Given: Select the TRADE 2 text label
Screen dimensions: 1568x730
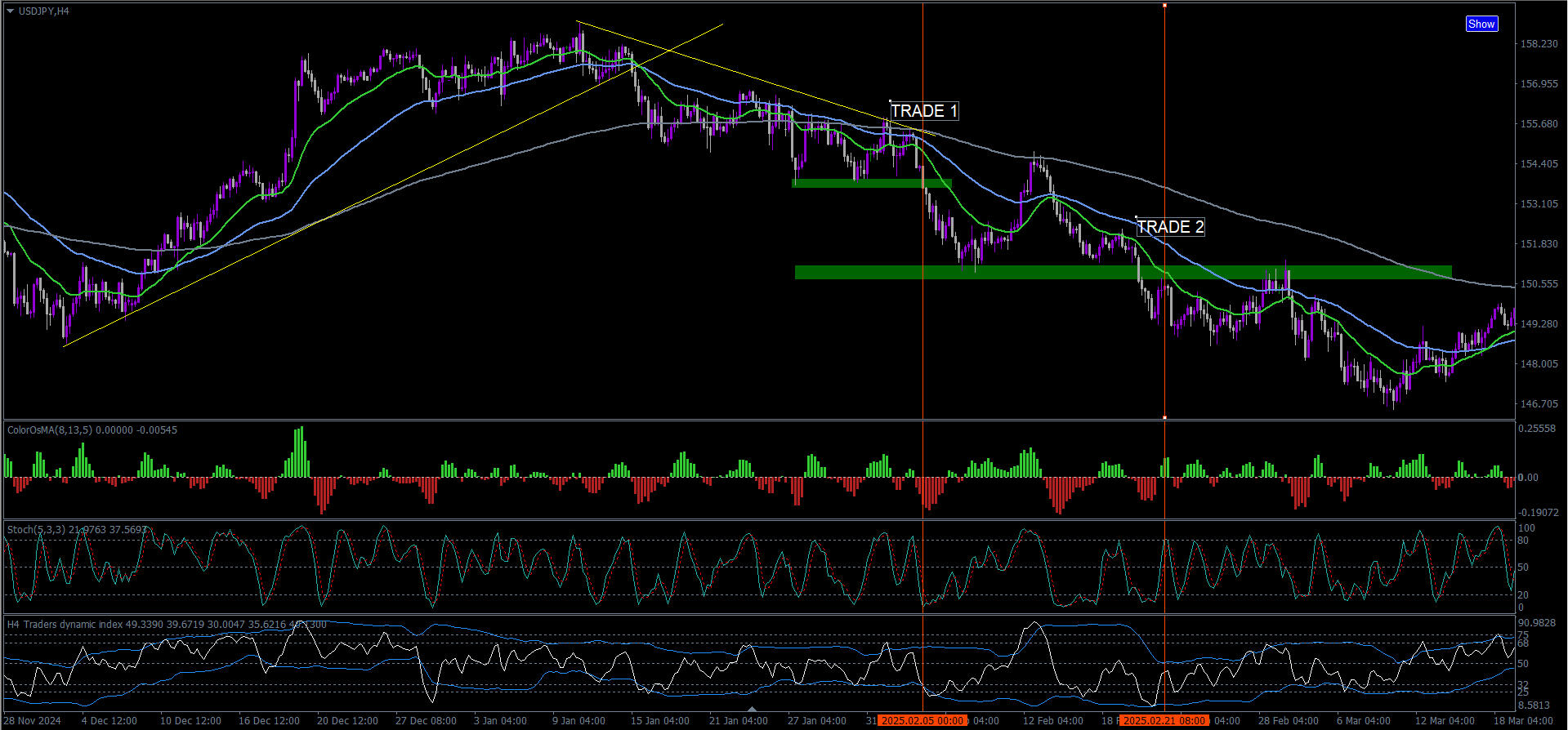Looking at the screenshot, I should [x=1170, y=227].
